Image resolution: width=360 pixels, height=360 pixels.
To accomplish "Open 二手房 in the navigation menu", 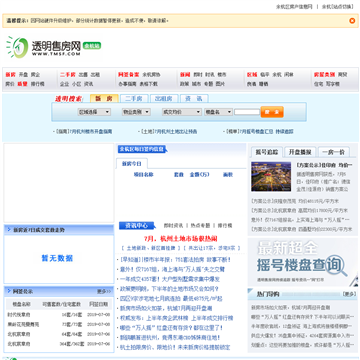I will tap(68, 75).
